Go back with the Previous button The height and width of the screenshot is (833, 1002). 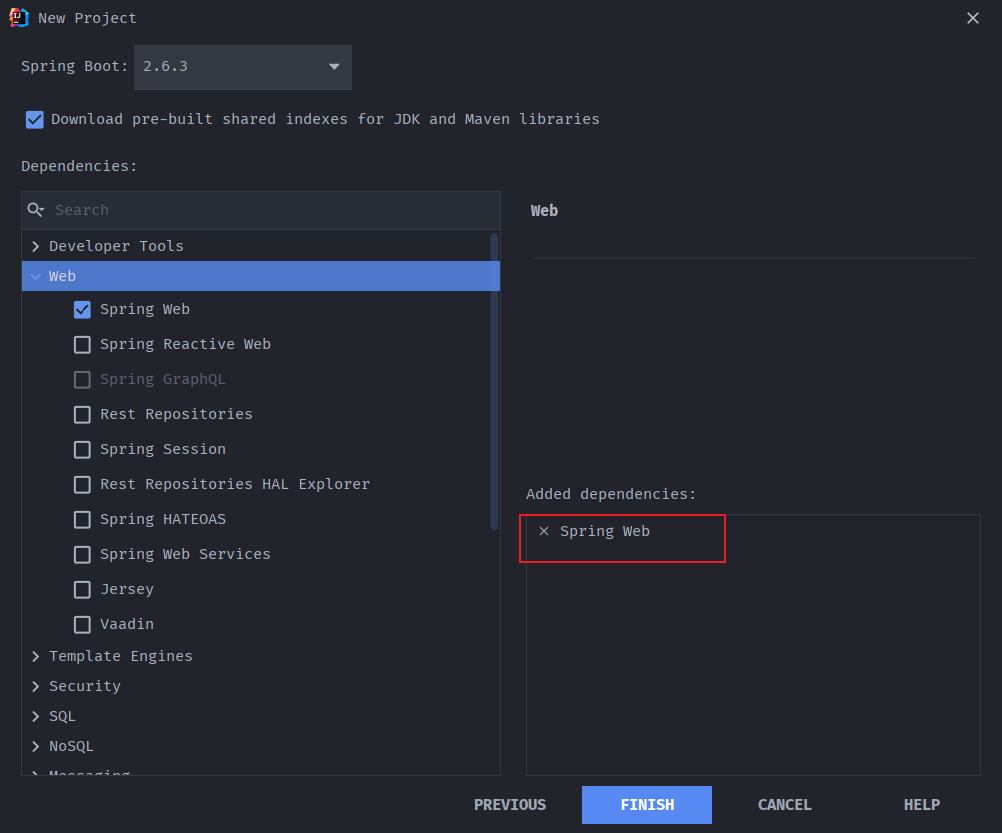510,805
